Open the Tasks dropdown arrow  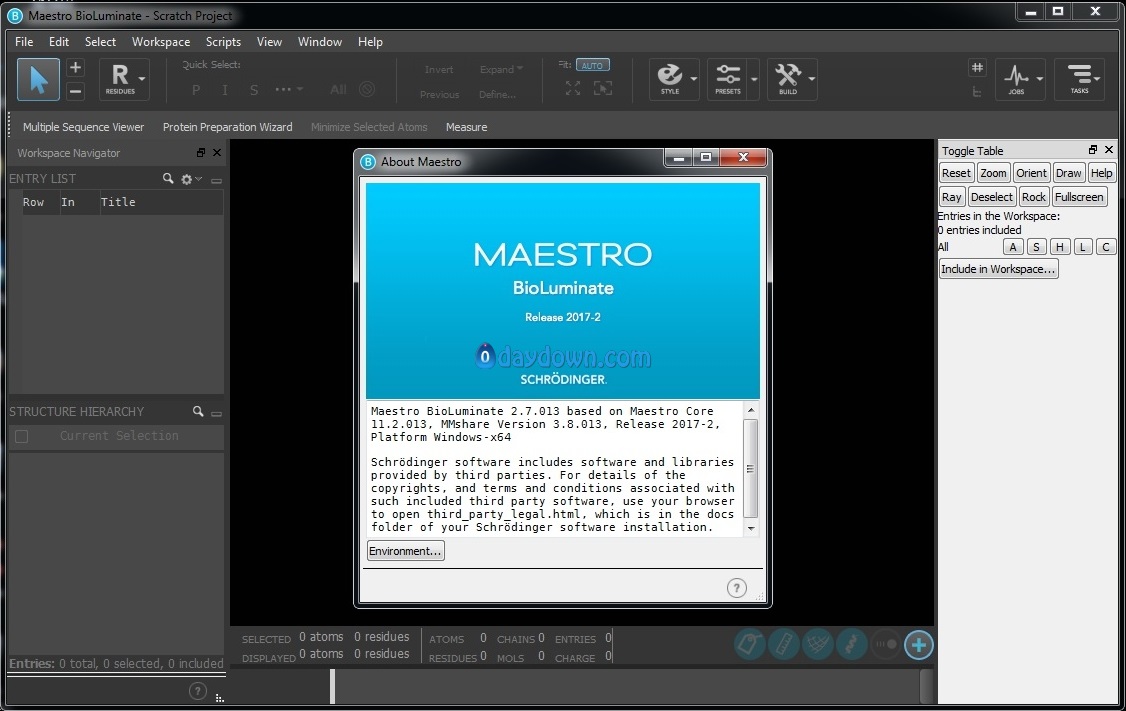pyautogui.click(x=1097, y=79)
